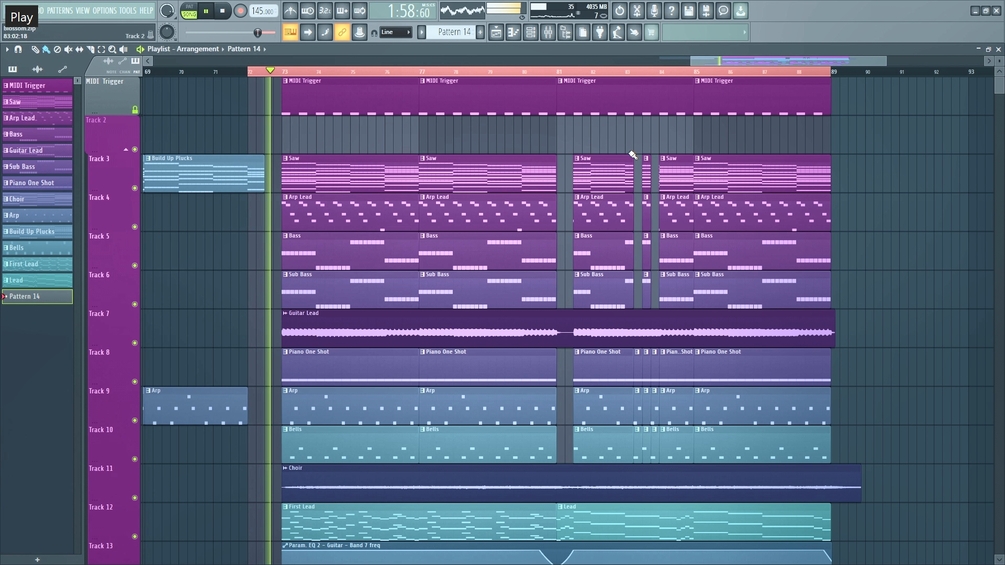Viewport: 1005px width, 565px height.
Task: Open the TOOLS menu
Action: tap(128, 11)
